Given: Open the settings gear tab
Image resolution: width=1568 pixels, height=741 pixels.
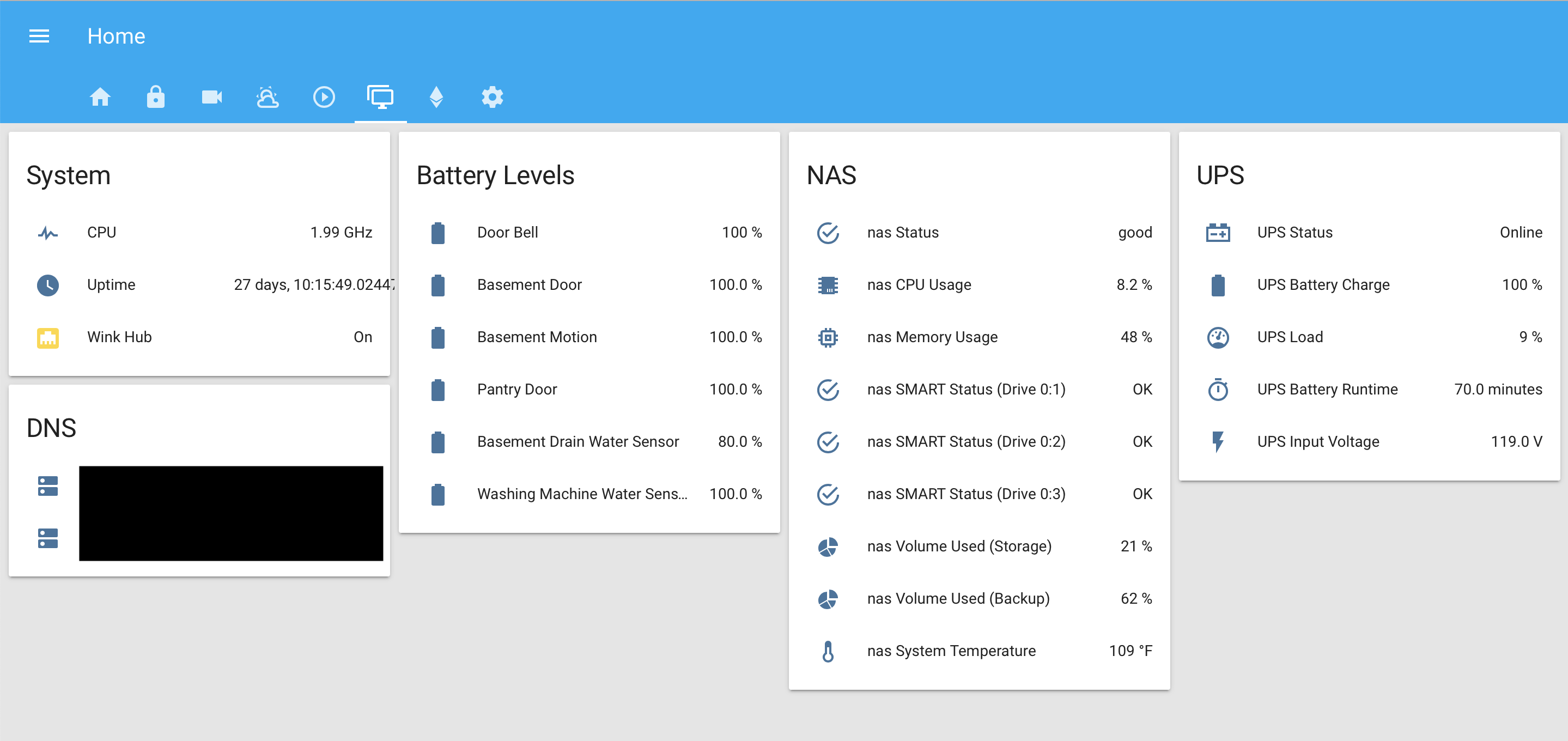Looking at the screenshot, I should point(492,98).
